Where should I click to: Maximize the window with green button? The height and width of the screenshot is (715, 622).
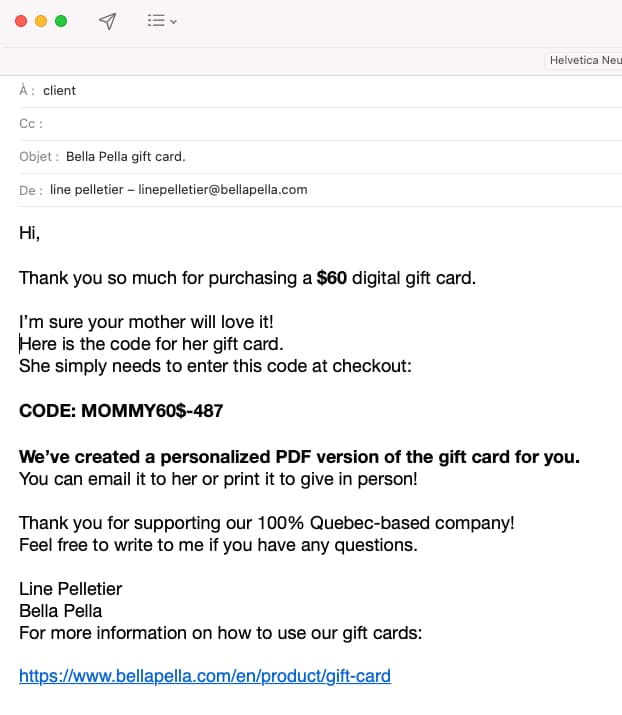point(61,21)
